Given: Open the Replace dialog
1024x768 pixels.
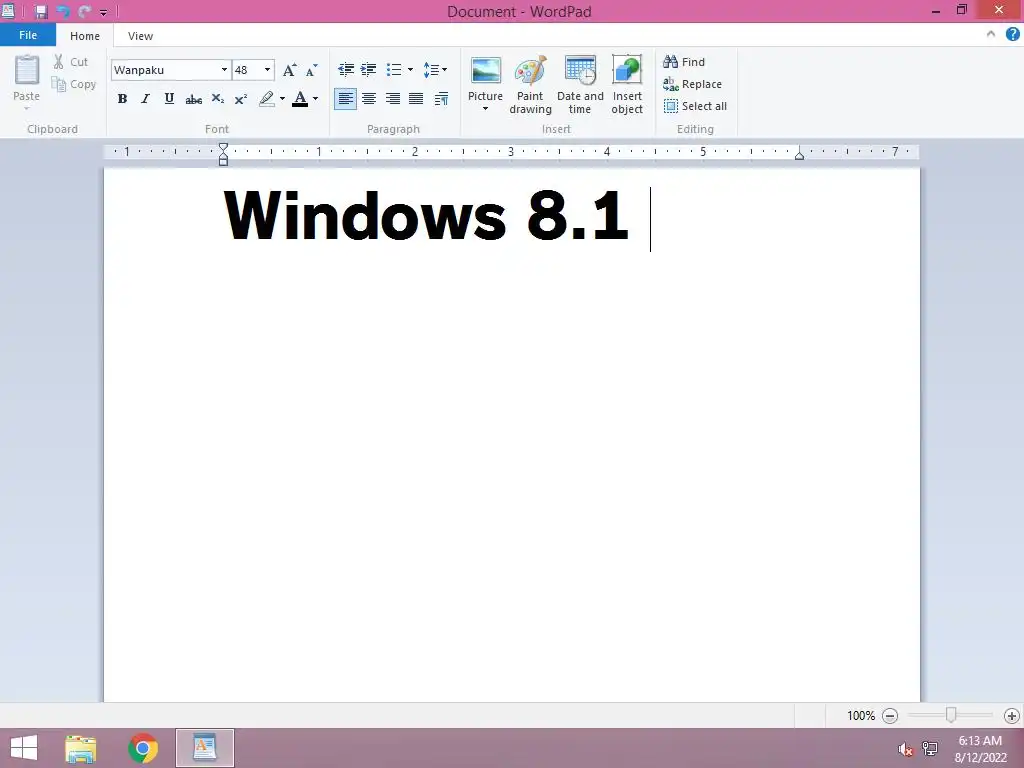Looking at the screenshot, I should (692, 84).
